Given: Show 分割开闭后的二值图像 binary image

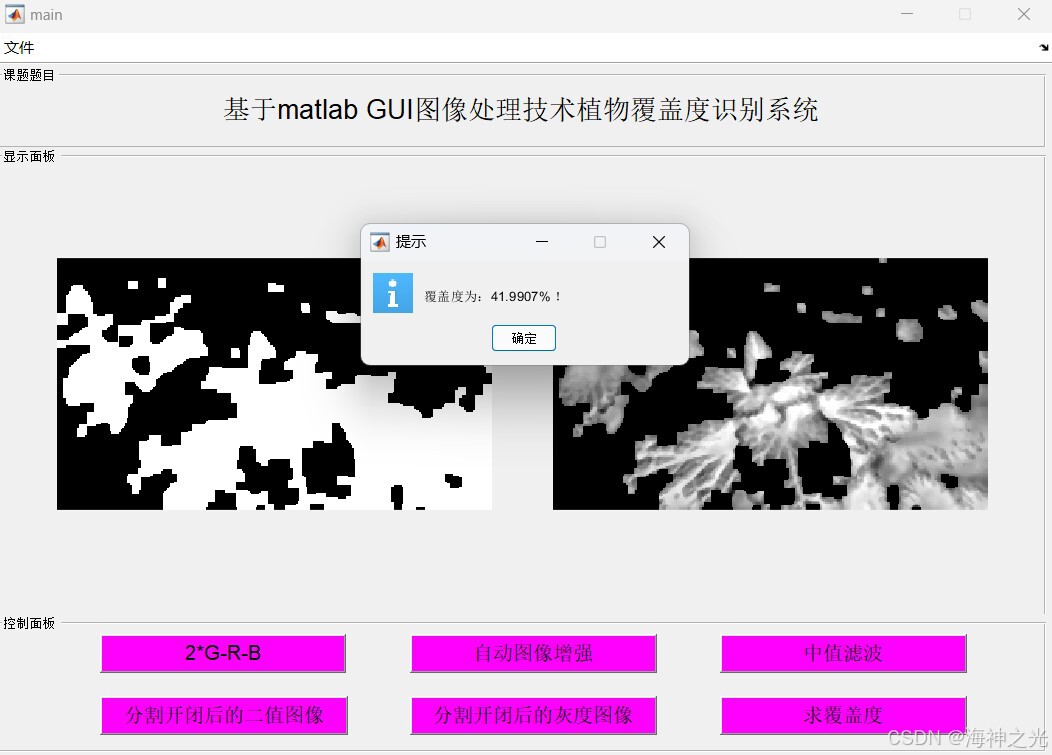Looking at the screenshot, I should coord(224,715).
